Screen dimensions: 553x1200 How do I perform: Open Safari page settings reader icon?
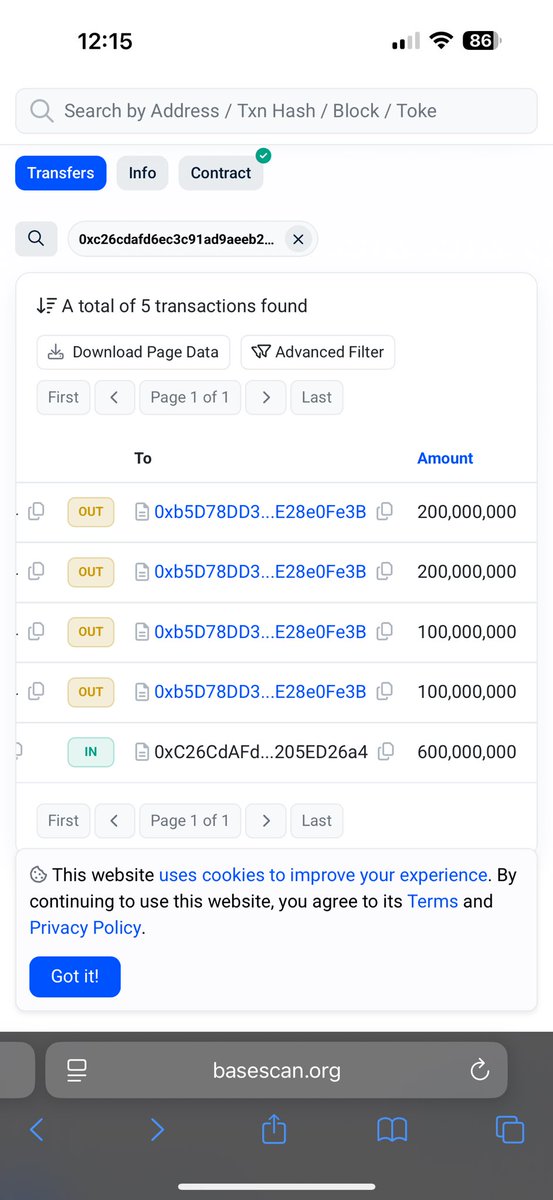click(x=78, y=1071)
